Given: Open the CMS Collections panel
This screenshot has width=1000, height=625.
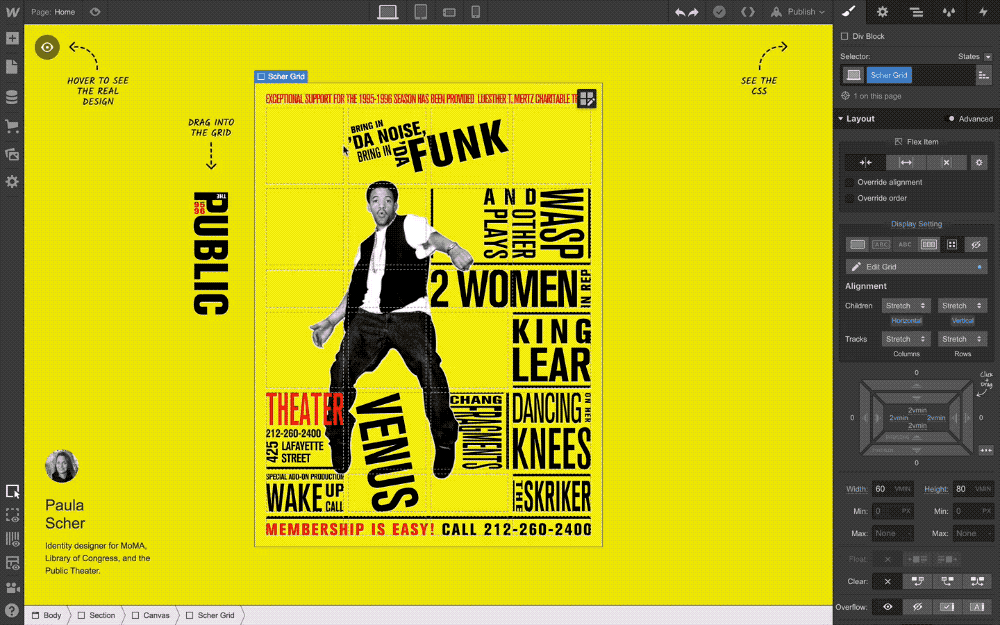Looking at the screenshot, I should 12,97.
